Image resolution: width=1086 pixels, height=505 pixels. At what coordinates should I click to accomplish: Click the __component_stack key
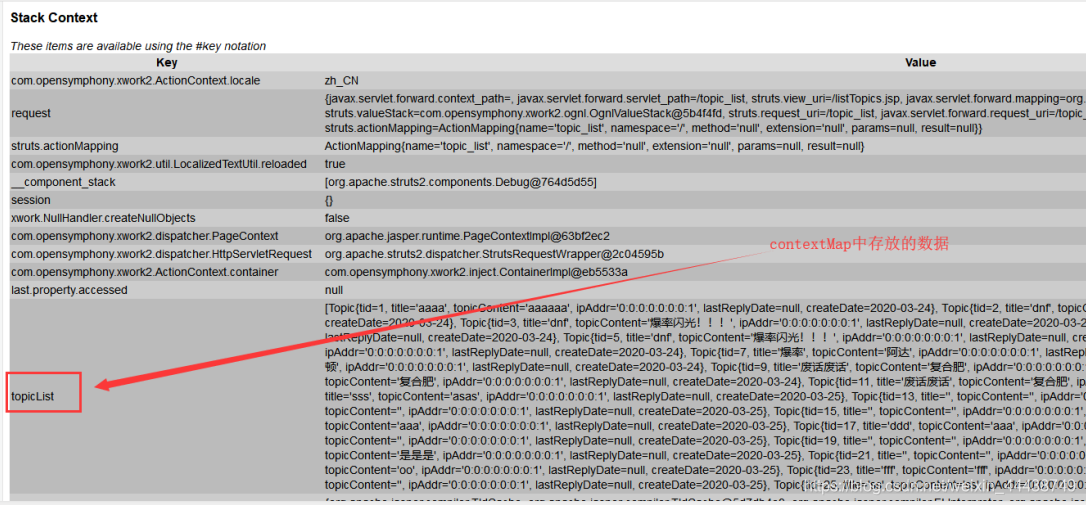(x=63, y=182)
